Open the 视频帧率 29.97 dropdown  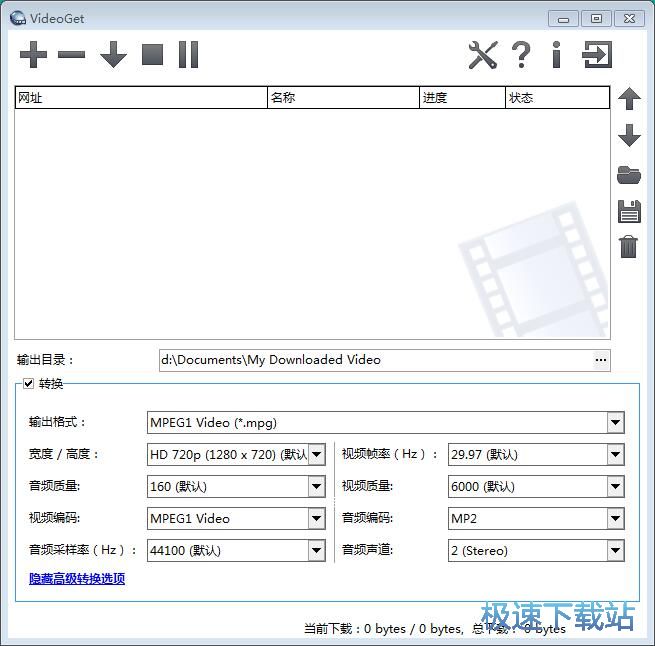tap(536, 454)
